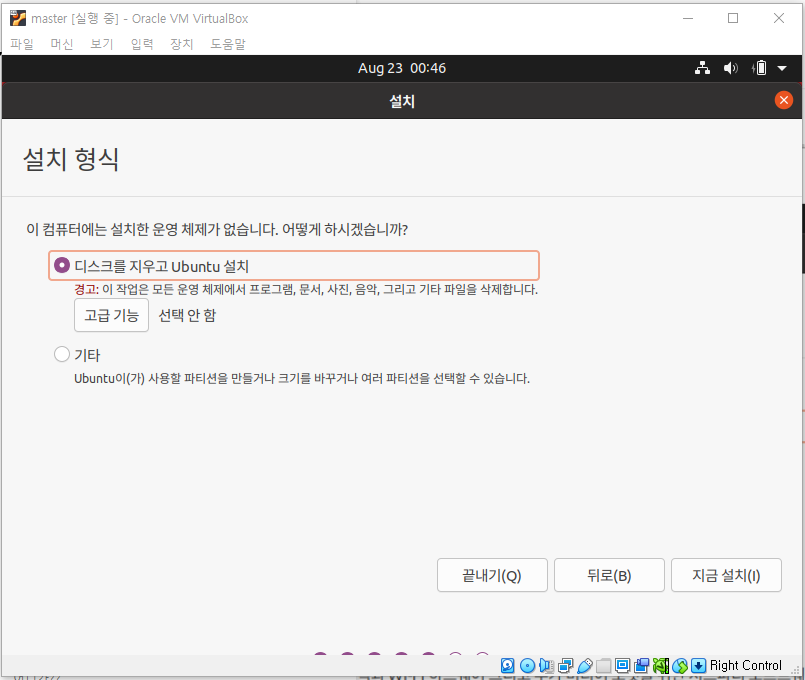Close the installer with the orange X button
Image resolution: width=805 pixels, height=680 pixels.
coord(783,100)
